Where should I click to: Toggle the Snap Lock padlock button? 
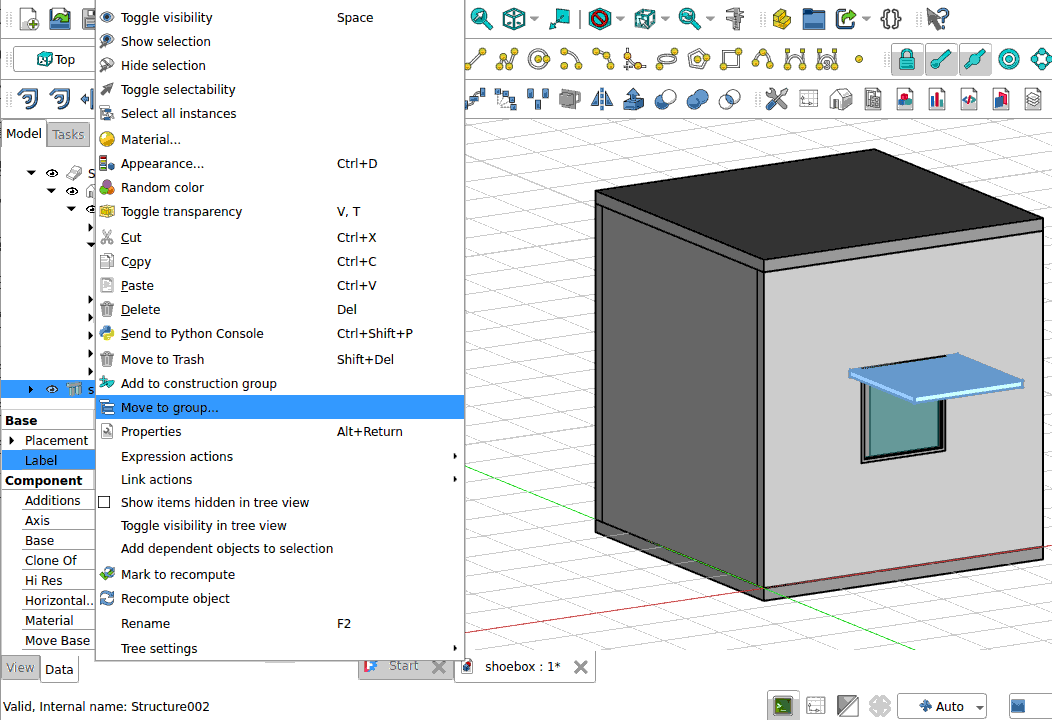pyautogui.click(x=906, y=60)
